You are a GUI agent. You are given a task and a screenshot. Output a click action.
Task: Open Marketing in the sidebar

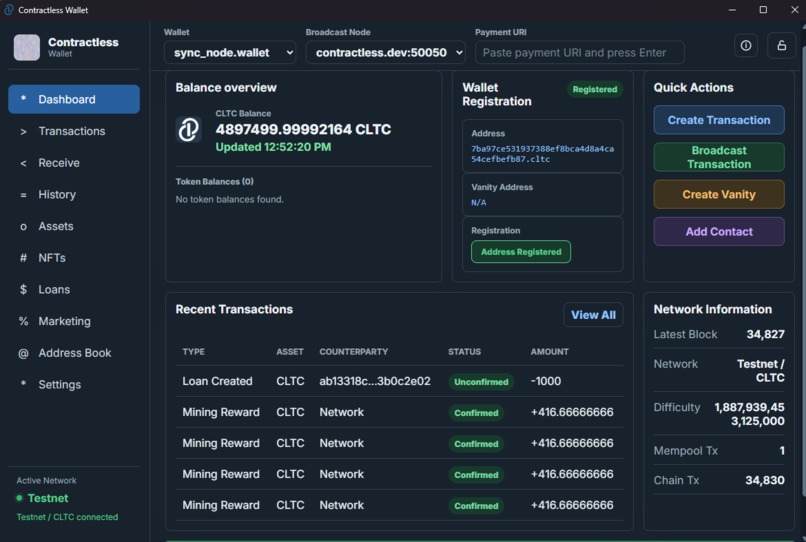pyautogui.click(x=74, y=321)
